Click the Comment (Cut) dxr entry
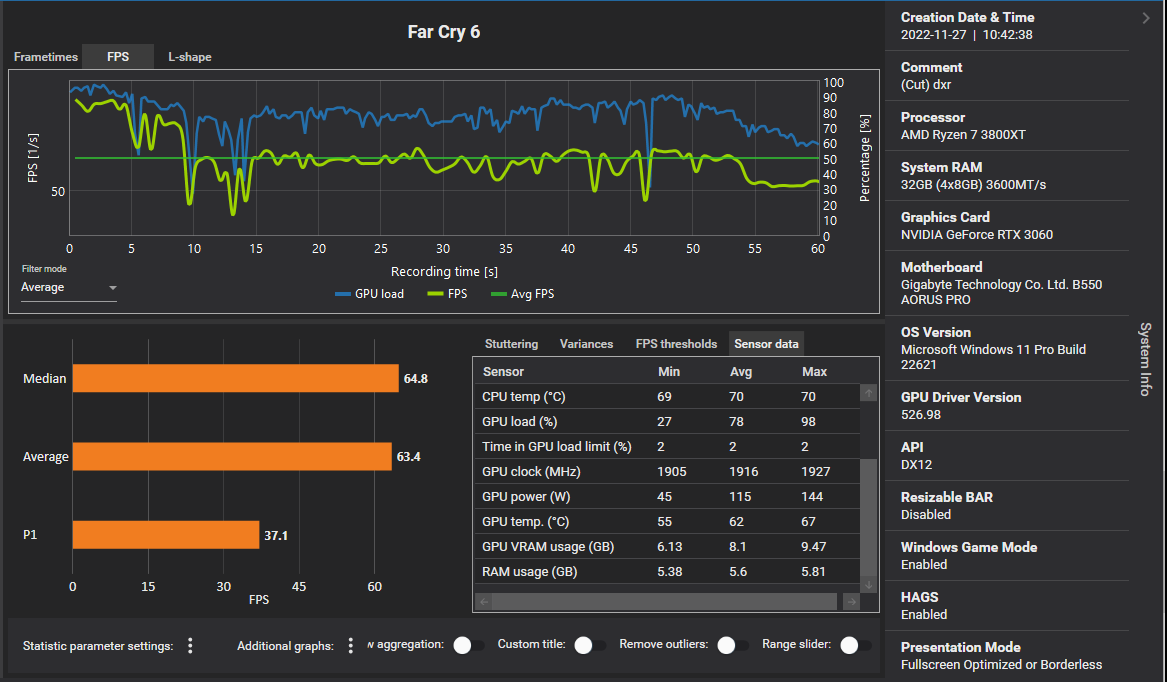 point(1006,75)
